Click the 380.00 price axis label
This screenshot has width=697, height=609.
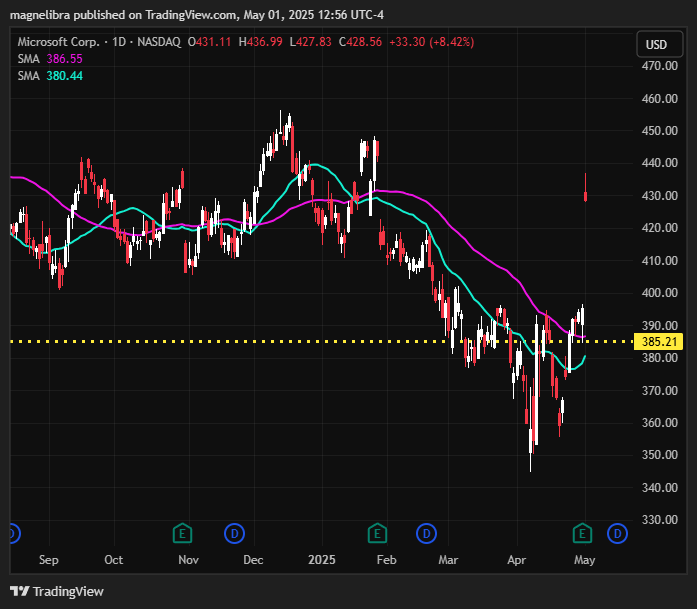pos(660,357)
